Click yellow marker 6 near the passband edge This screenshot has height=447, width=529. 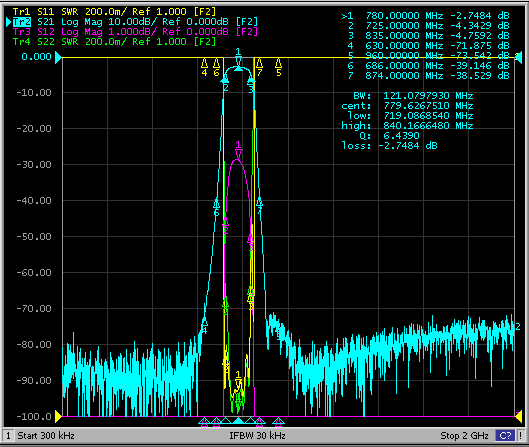(x=217, y=67)
